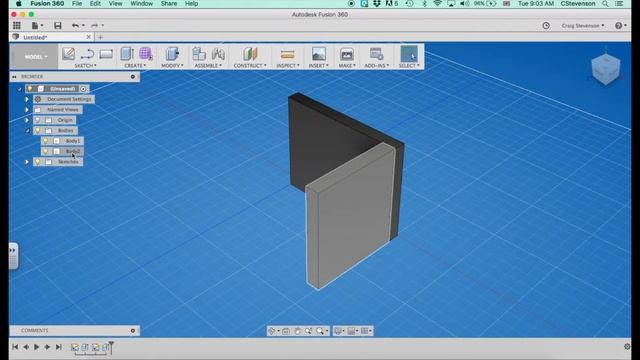Add a new document tab
Image resolution: width=640 pixels, height=360 pixels.
pos(100,37)
